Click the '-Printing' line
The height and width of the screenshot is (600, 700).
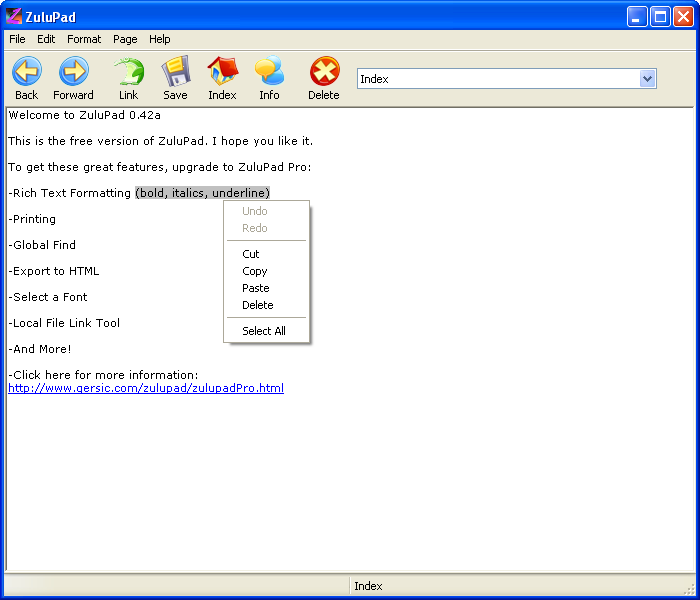coord(32,219)
